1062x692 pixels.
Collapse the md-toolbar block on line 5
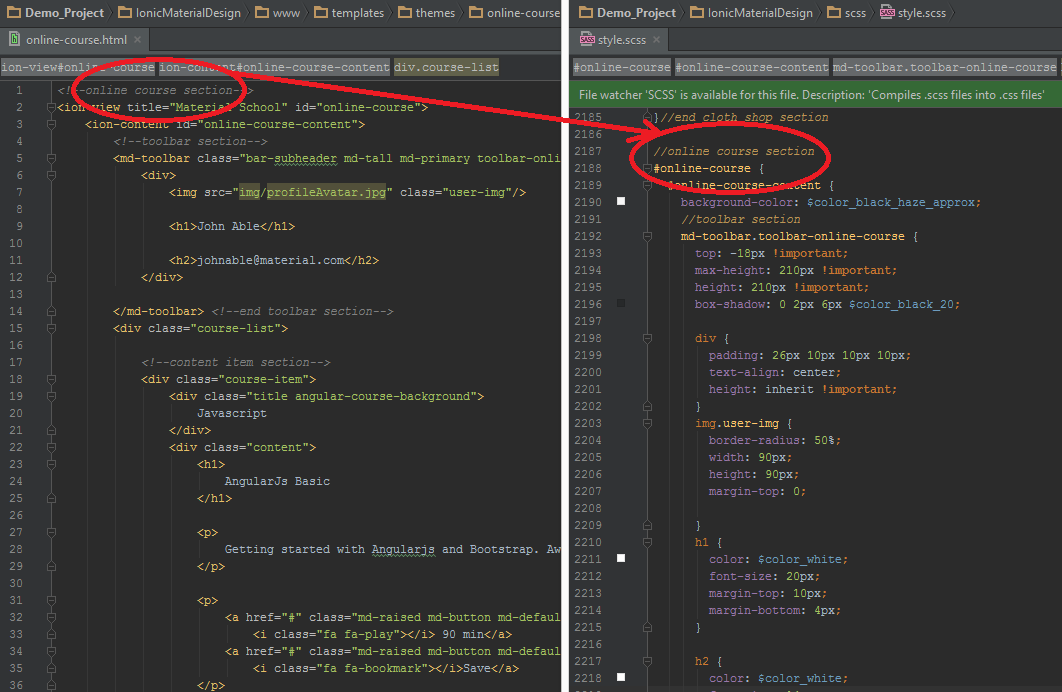pos(51,158)
